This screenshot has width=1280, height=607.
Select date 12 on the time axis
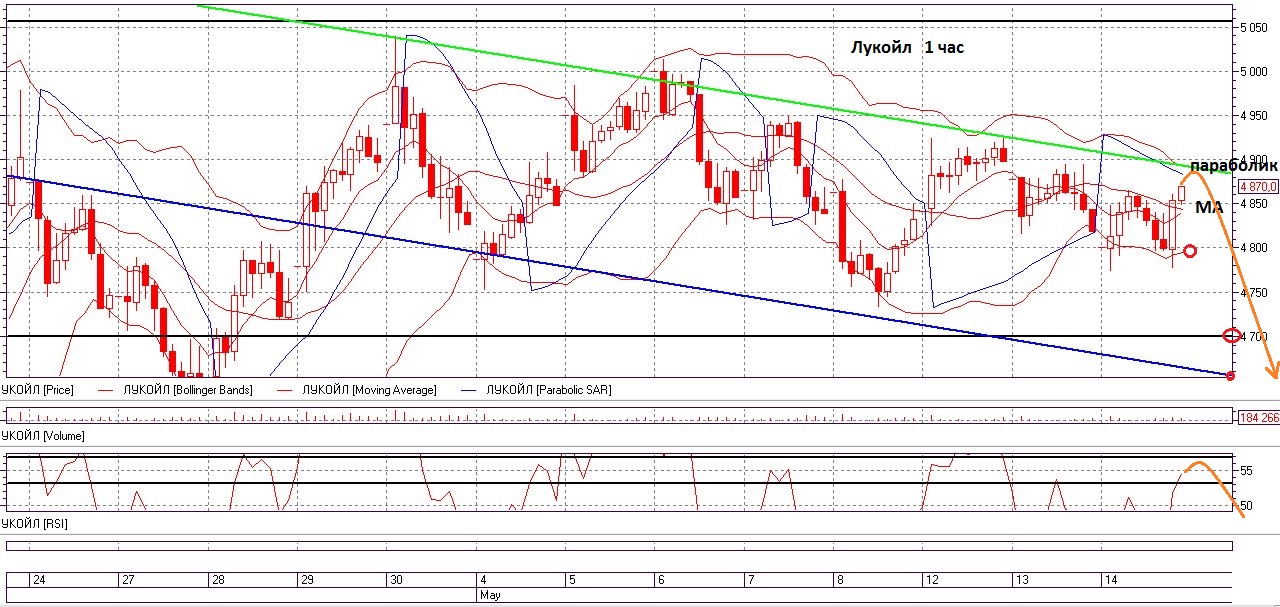coord(930,580)
